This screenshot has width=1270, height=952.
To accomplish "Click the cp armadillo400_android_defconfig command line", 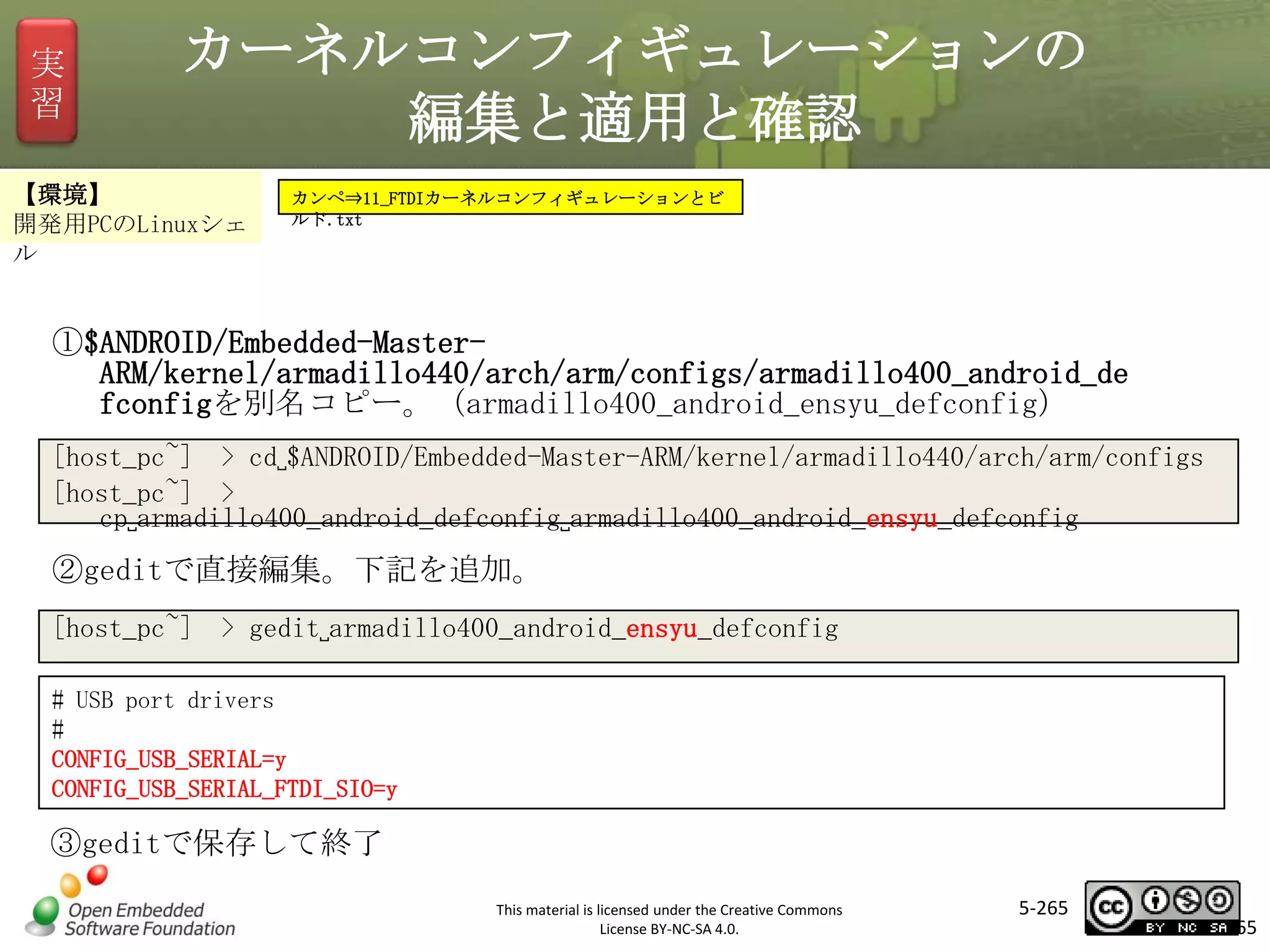I will tap(589, 518).
